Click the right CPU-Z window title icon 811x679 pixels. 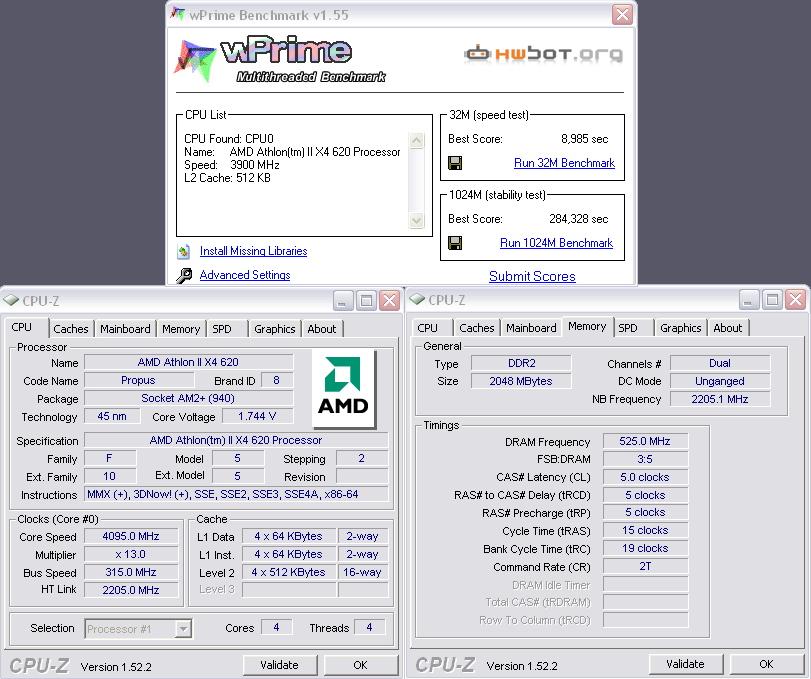pyautogui.click(x=417, y=299)
